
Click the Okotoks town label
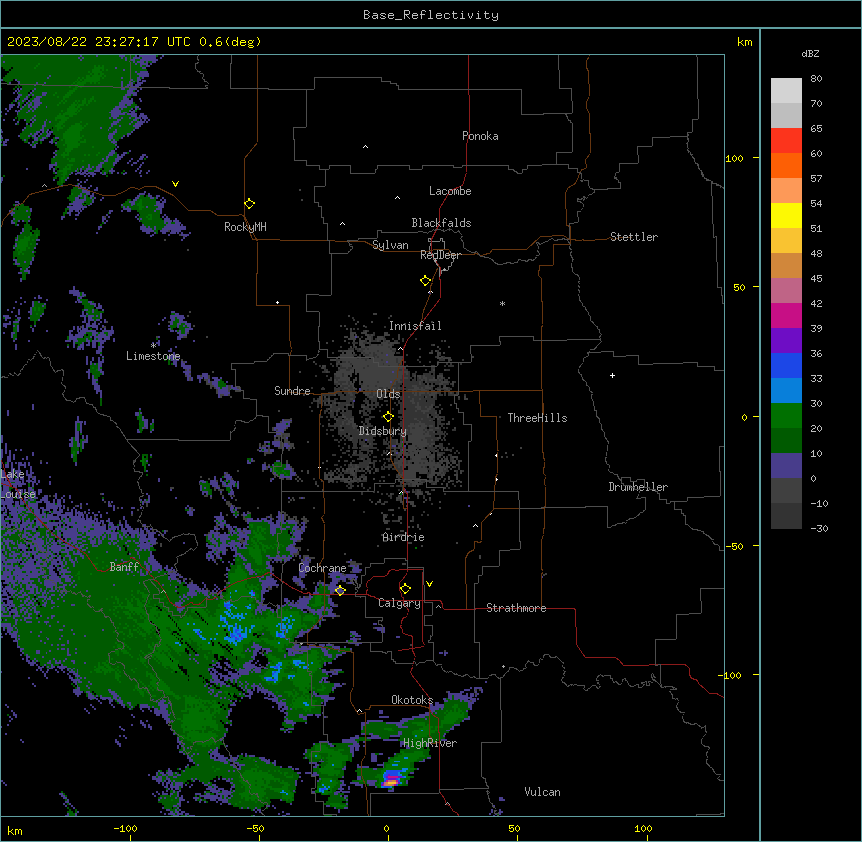click(412, 700)
